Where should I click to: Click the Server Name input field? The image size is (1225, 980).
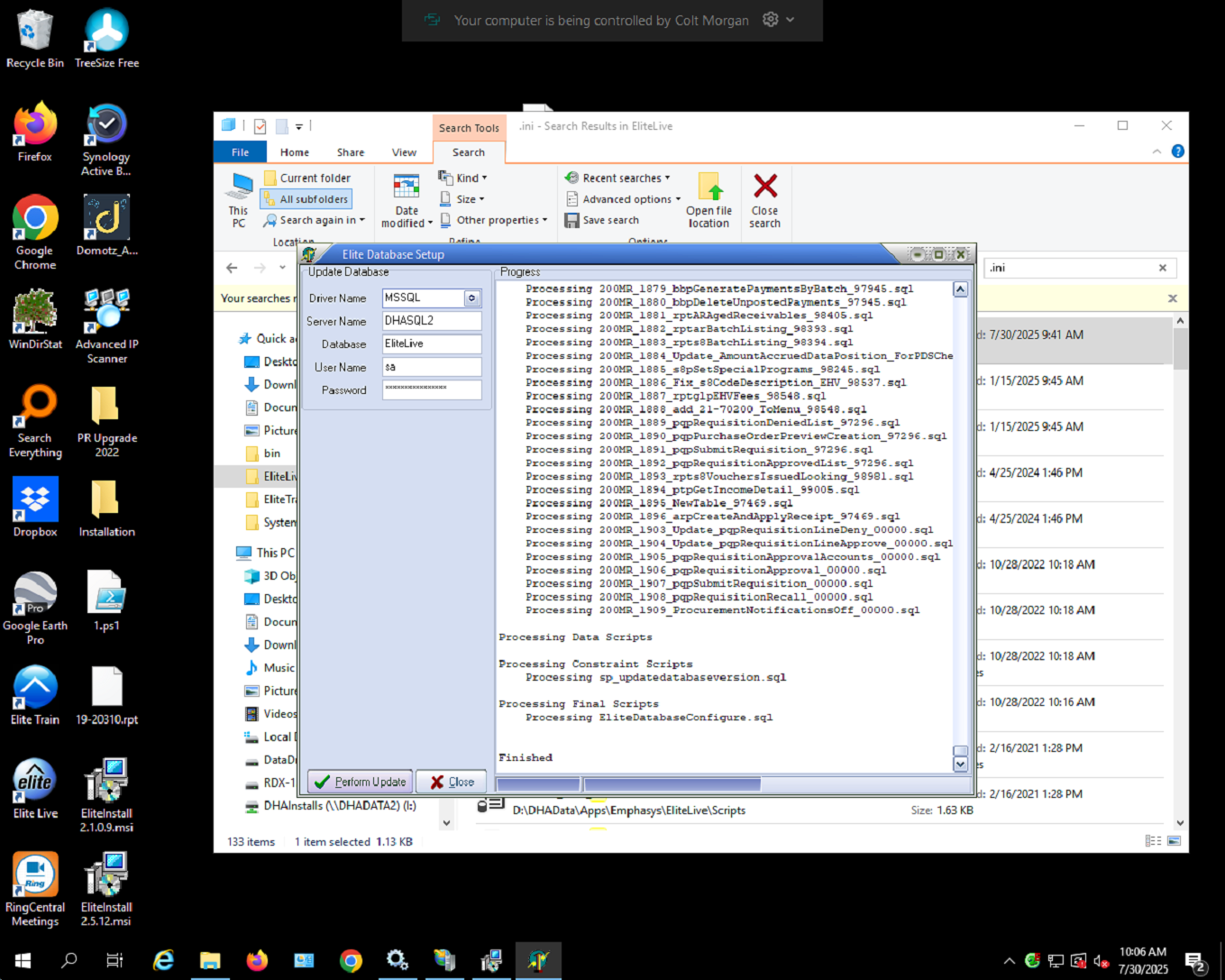pos(432,320)
